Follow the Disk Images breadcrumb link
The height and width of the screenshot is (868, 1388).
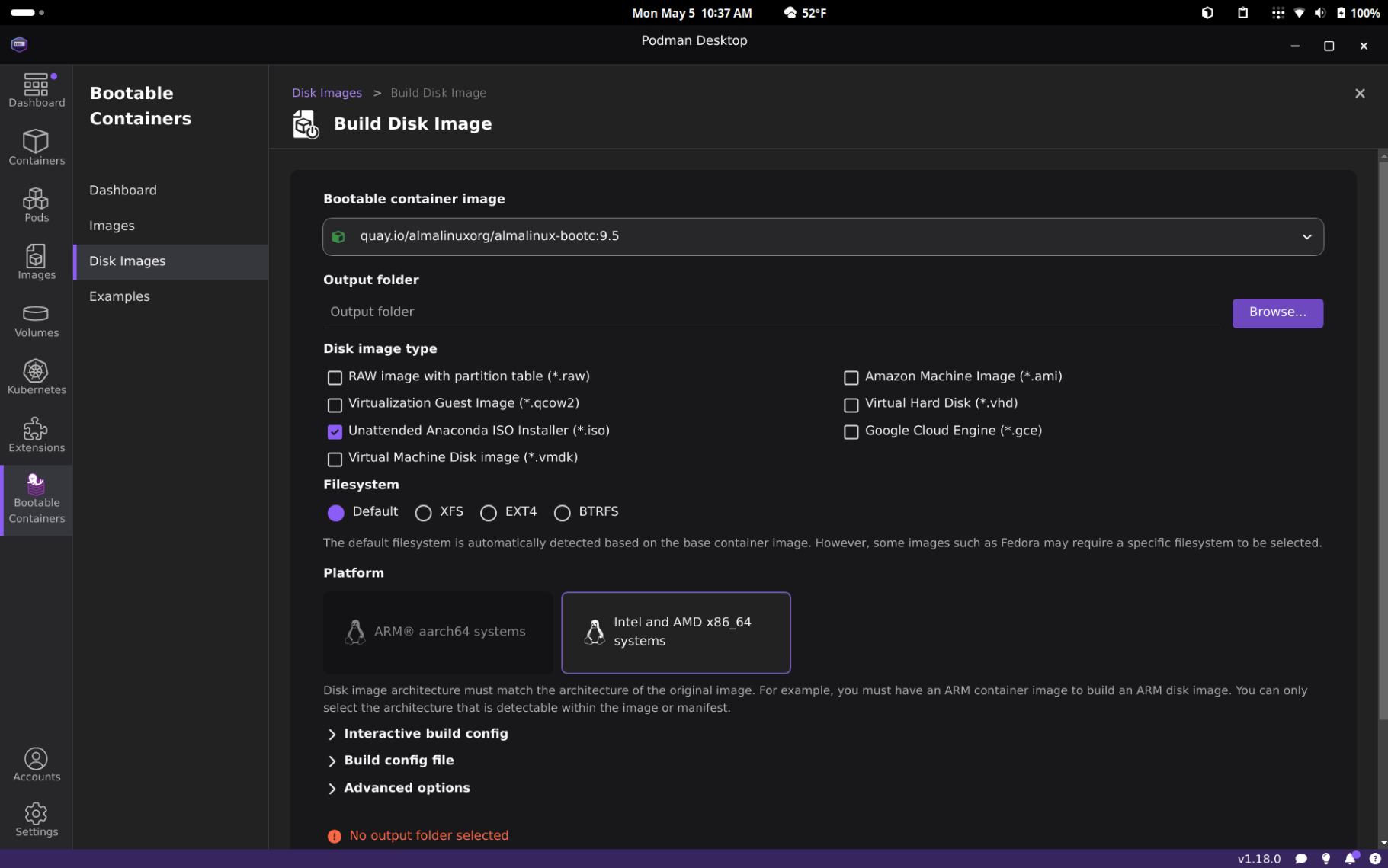pyautogui.click(x=327, y=93)
